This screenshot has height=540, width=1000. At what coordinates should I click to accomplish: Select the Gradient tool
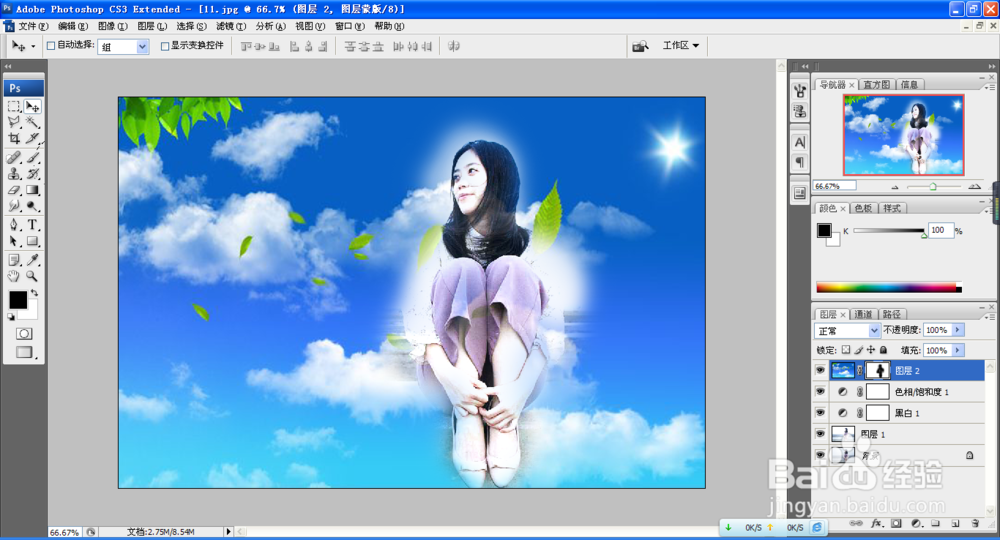point(33,190)
